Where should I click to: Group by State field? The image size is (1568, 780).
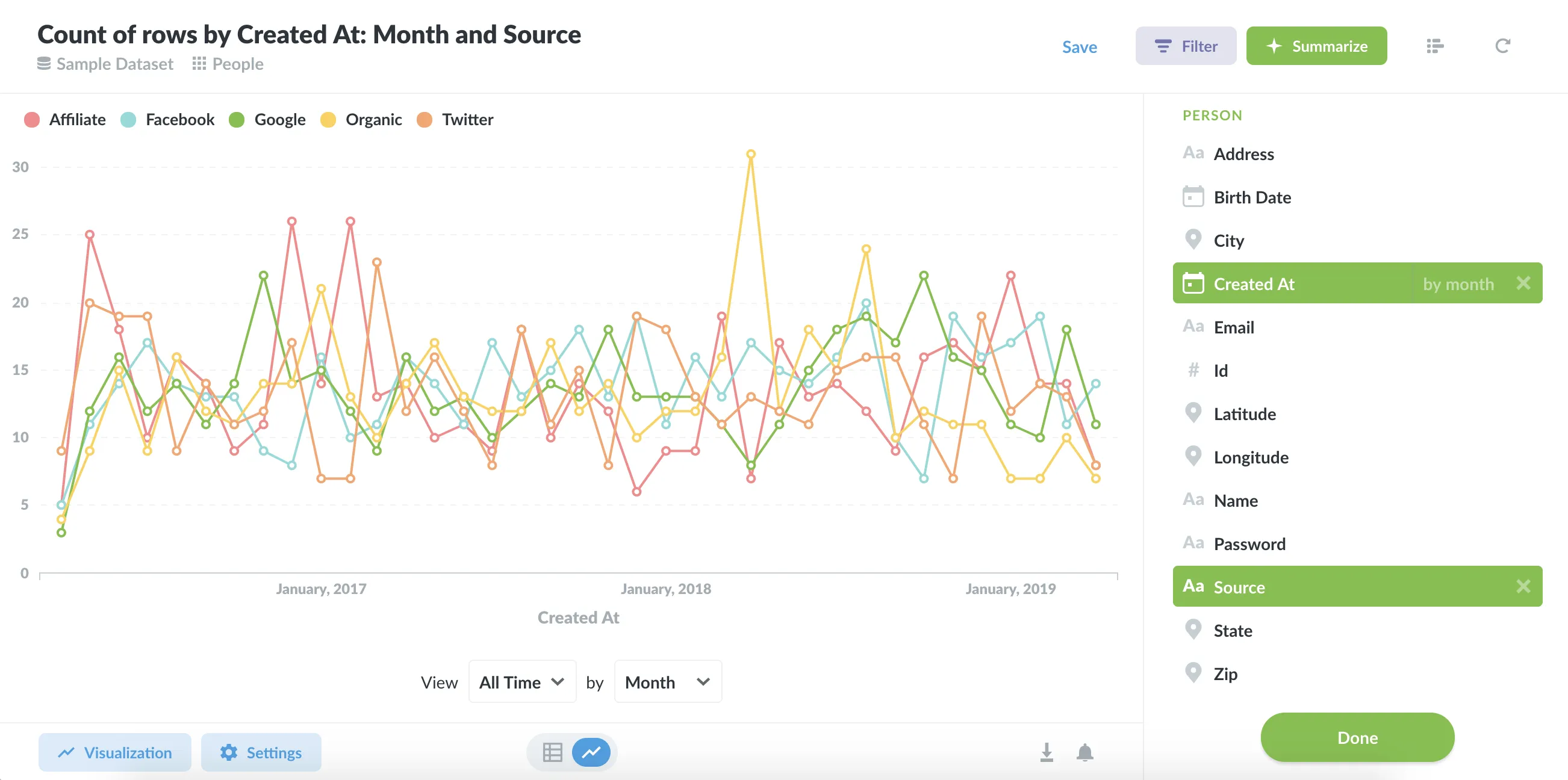click(1357, 630)
